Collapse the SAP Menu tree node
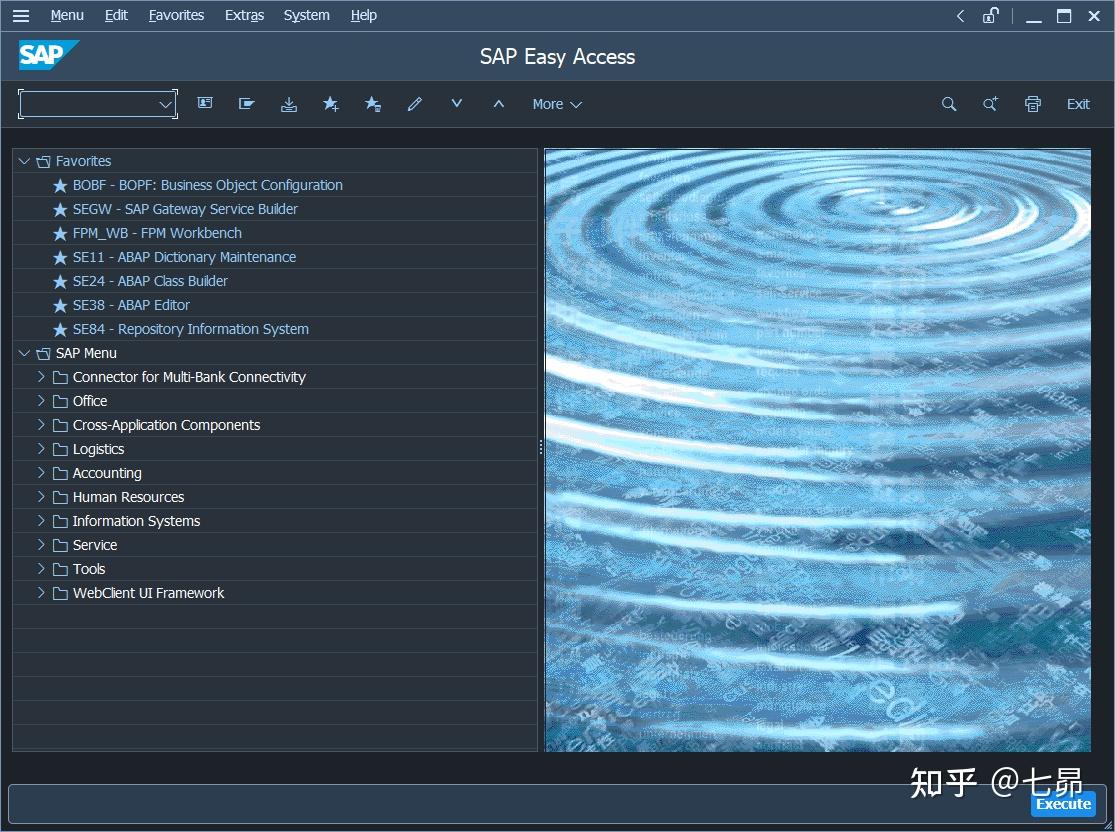Viewport: 1115px width, 832px height. coord(24,353)
